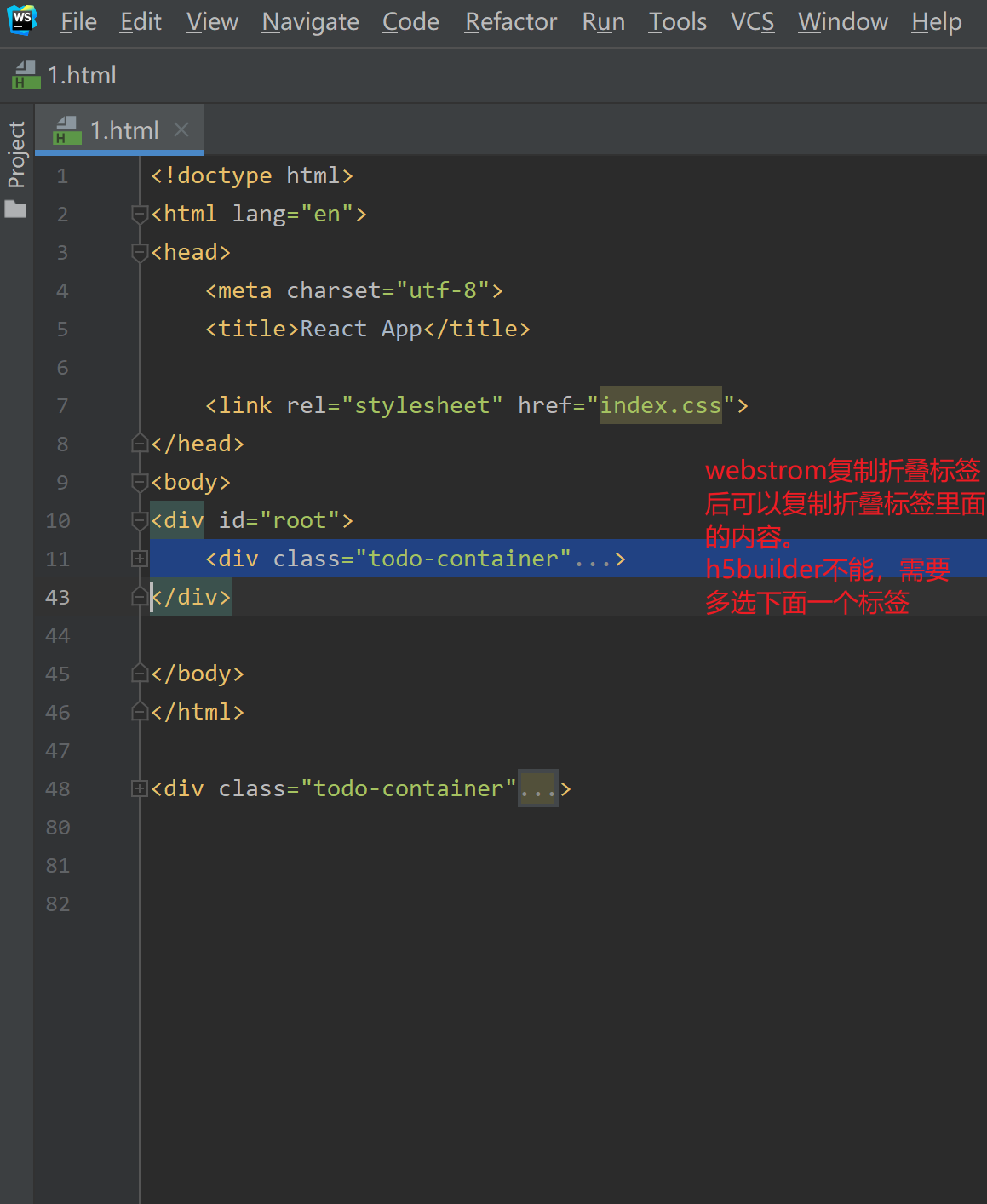Click the index.css href link

660,405
